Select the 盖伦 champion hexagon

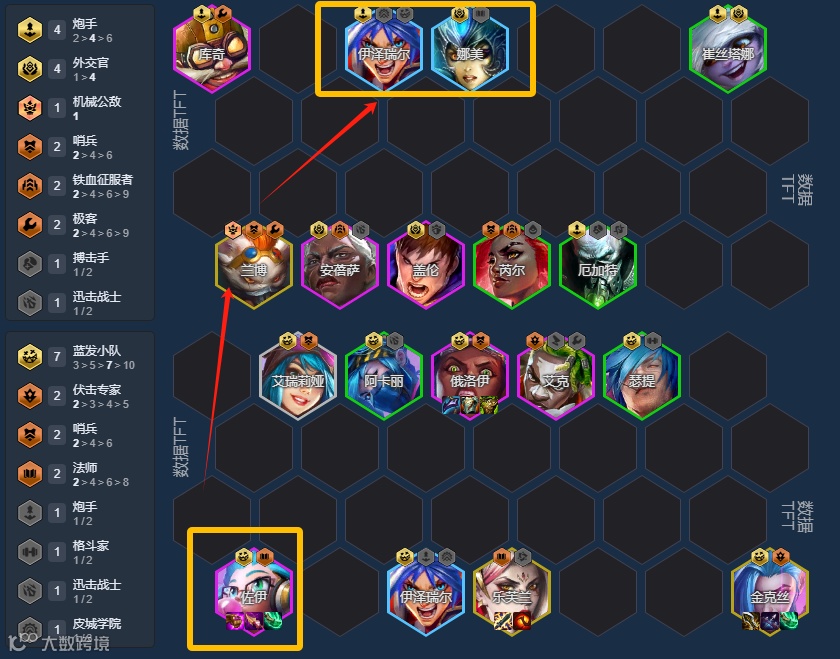tap(426, 266)
